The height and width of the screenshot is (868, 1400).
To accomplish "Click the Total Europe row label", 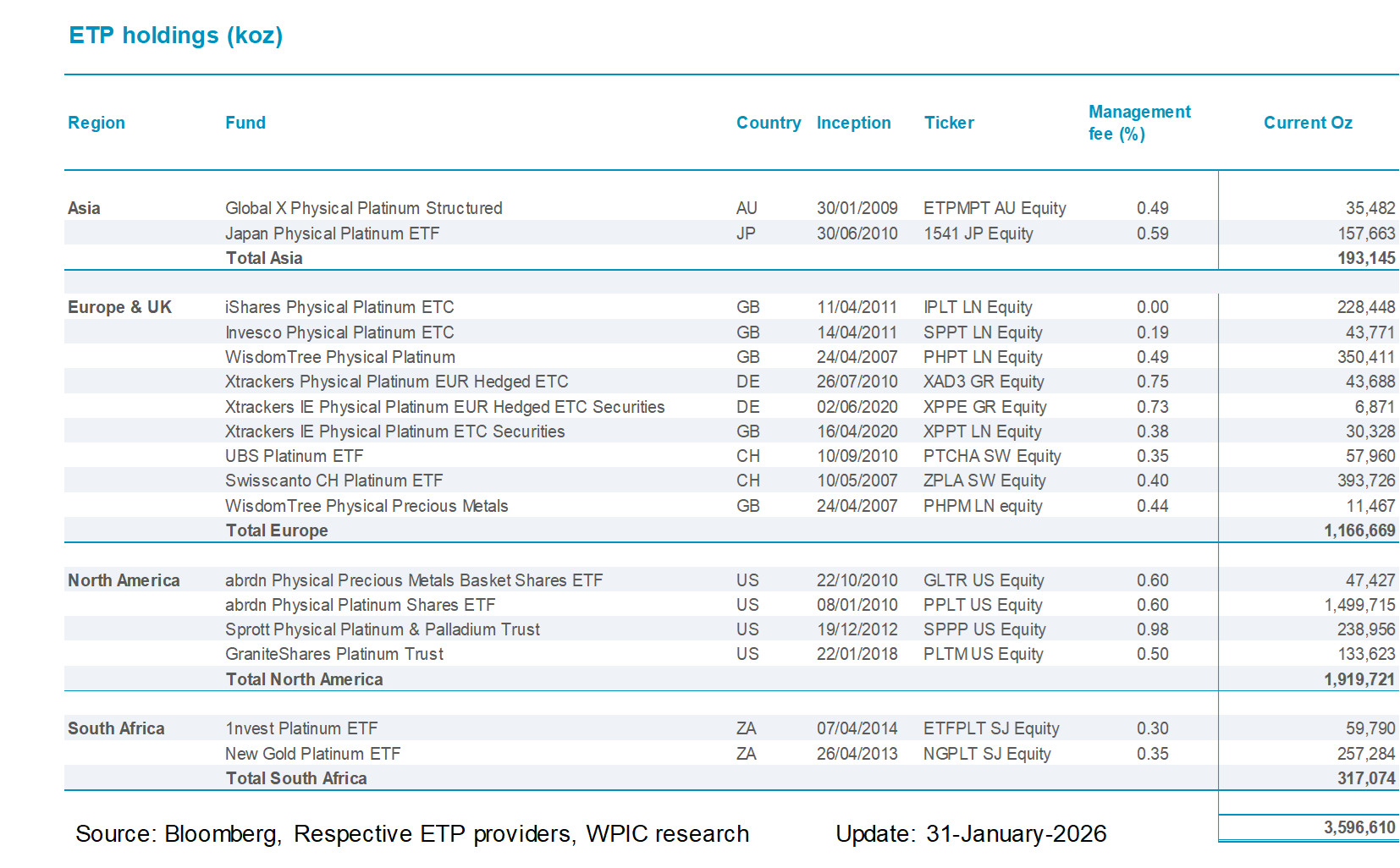I will [x=277, y=530].
